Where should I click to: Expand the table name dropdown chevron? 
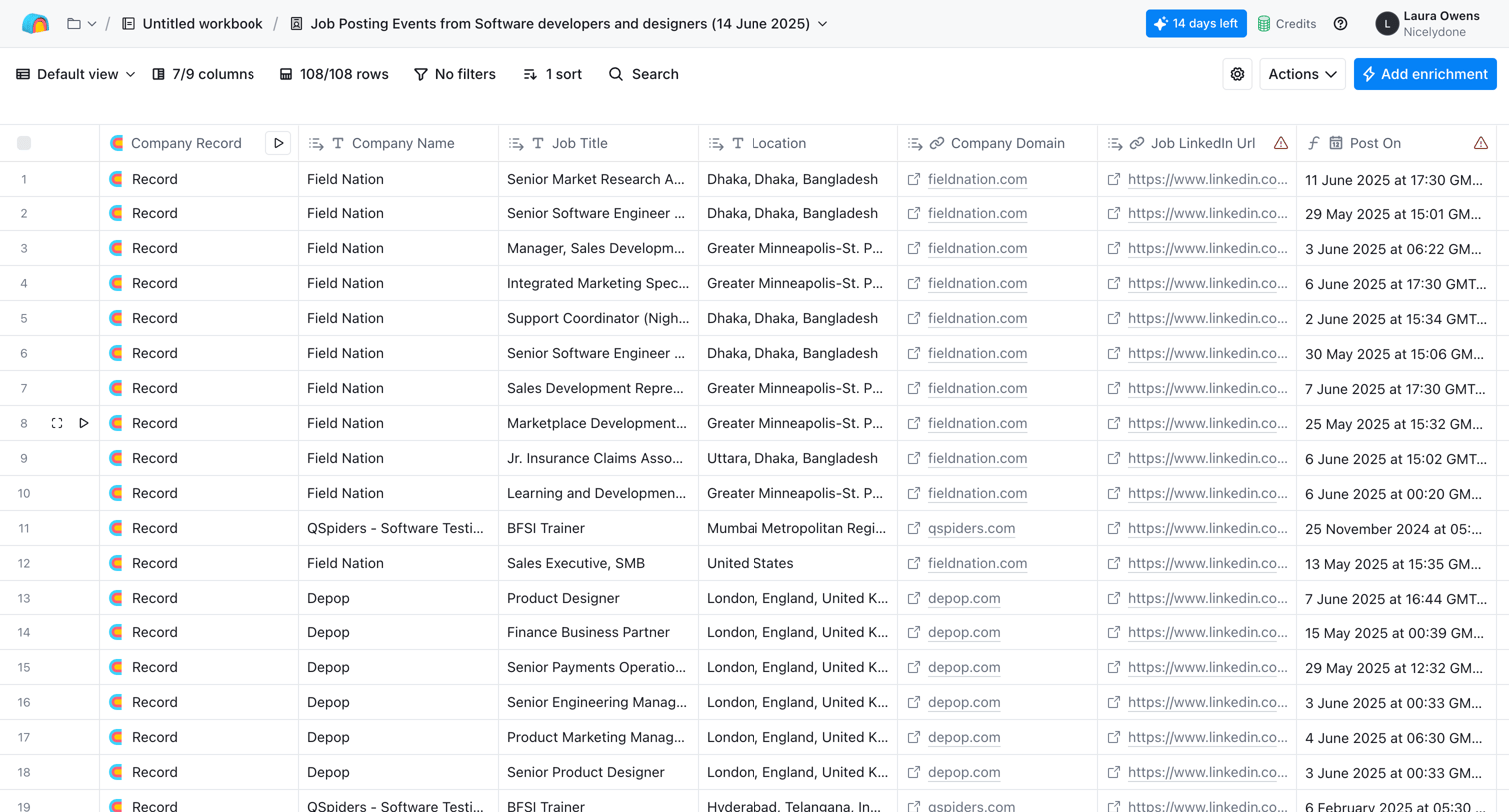(x=823, y=23)
